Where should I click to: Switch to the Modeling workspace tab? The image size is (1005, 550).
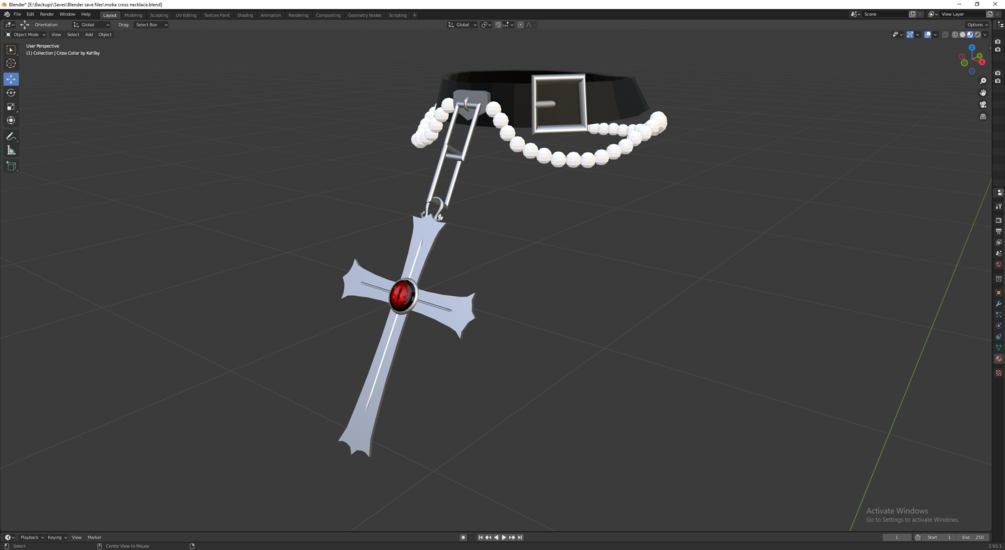(x=133, y=15)
